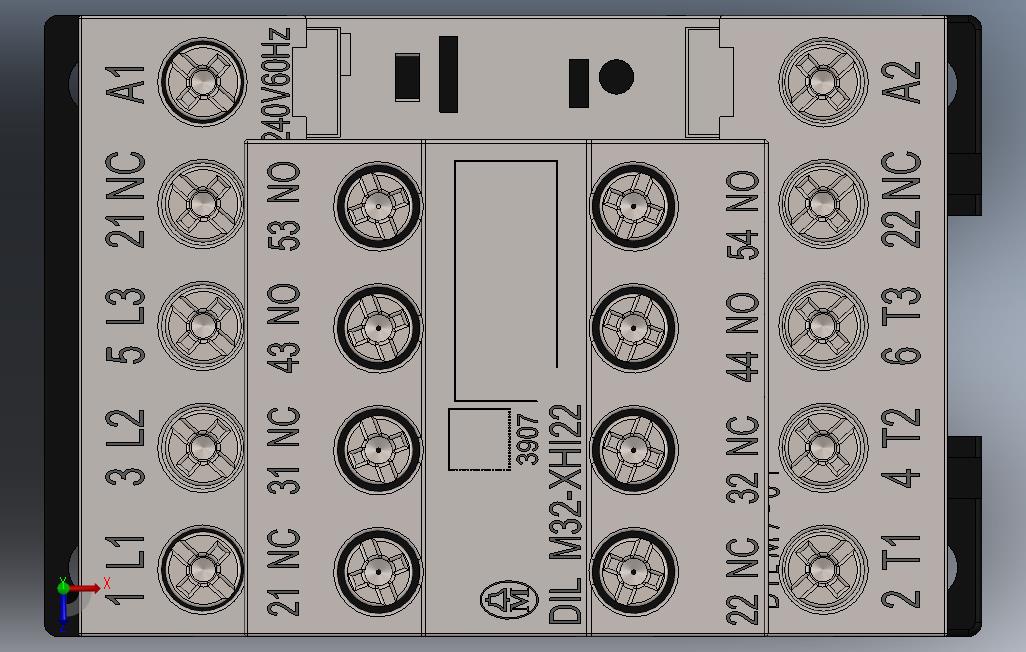Click the '4 T2' label text
This screenshot has width=1026, height=652.
[901, 448]
